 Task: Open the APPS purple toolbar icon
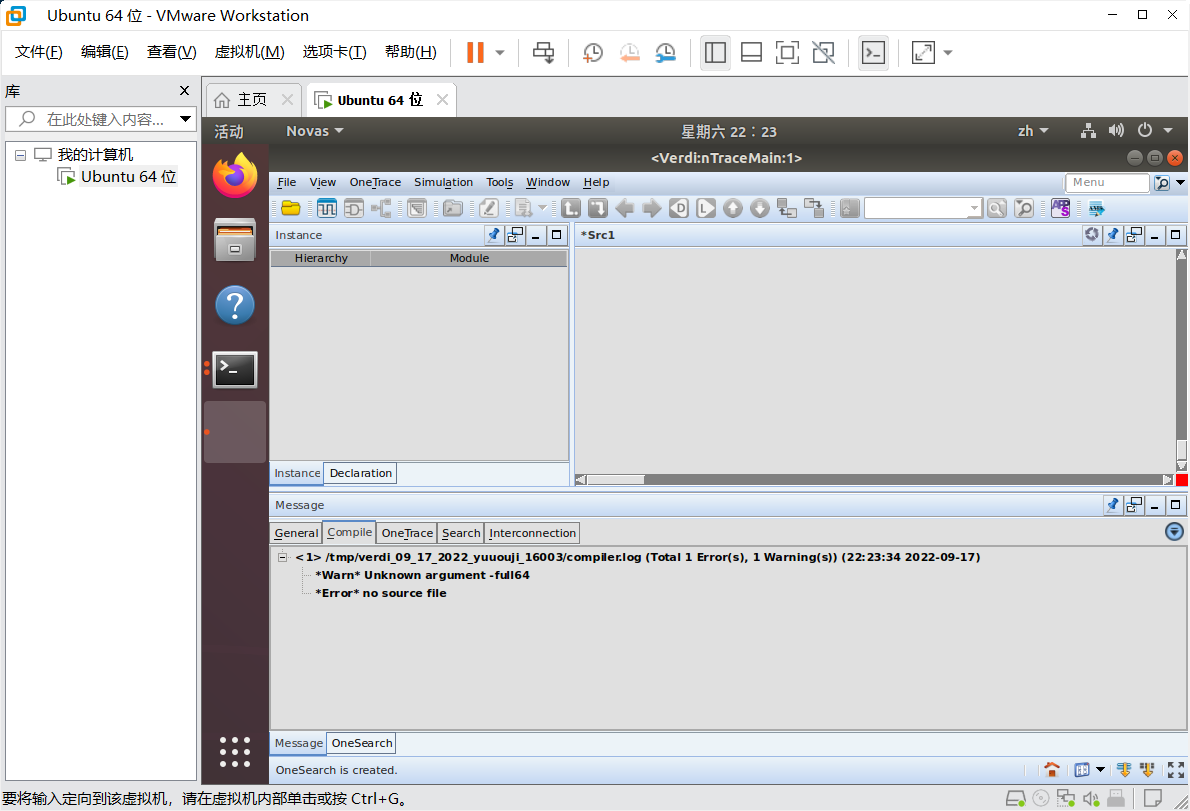[x=1061, y=207]
